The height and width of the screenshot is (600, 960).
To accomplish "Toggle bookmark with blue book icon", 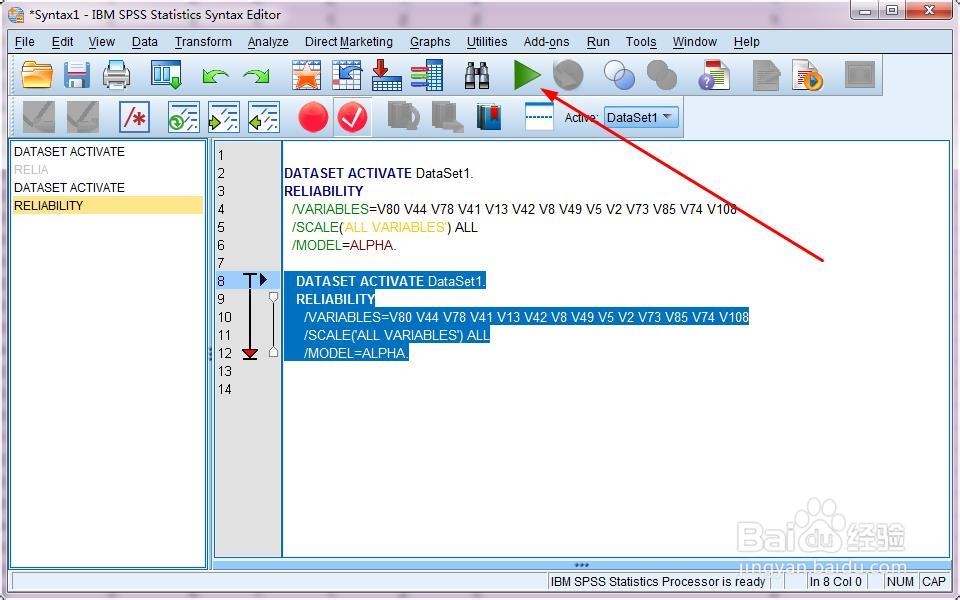I will 488,117.
